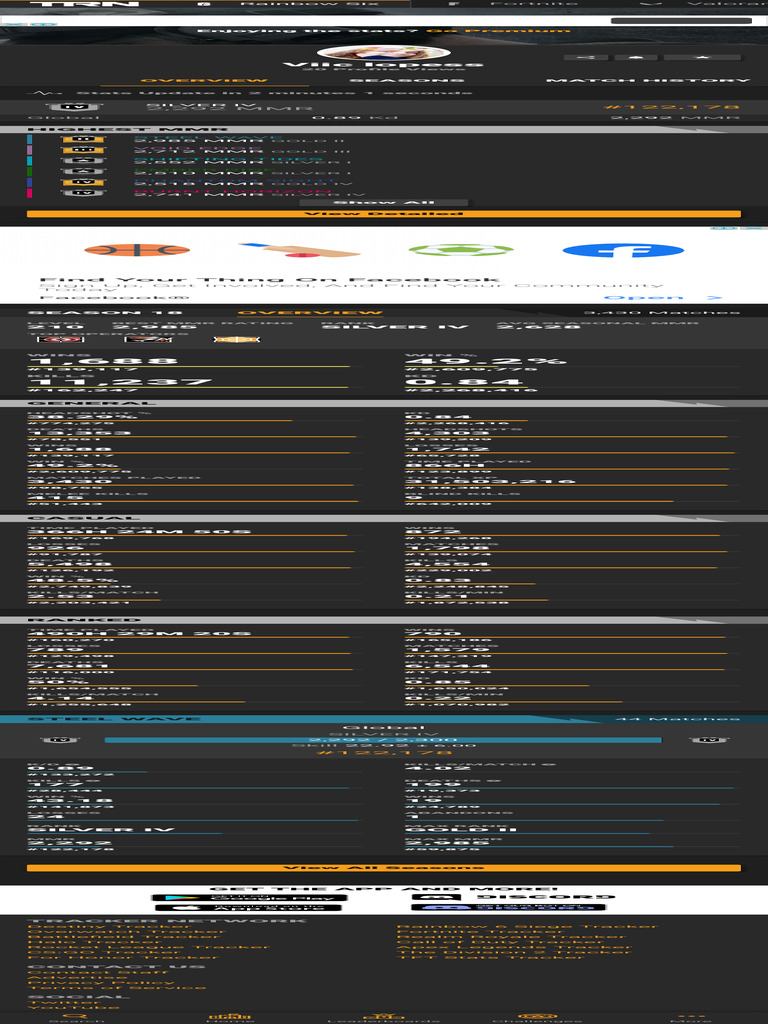Click the Steel Wave Gold II rank badge
This screenshot has height=1024, width=768.
(x=84, y=140)
